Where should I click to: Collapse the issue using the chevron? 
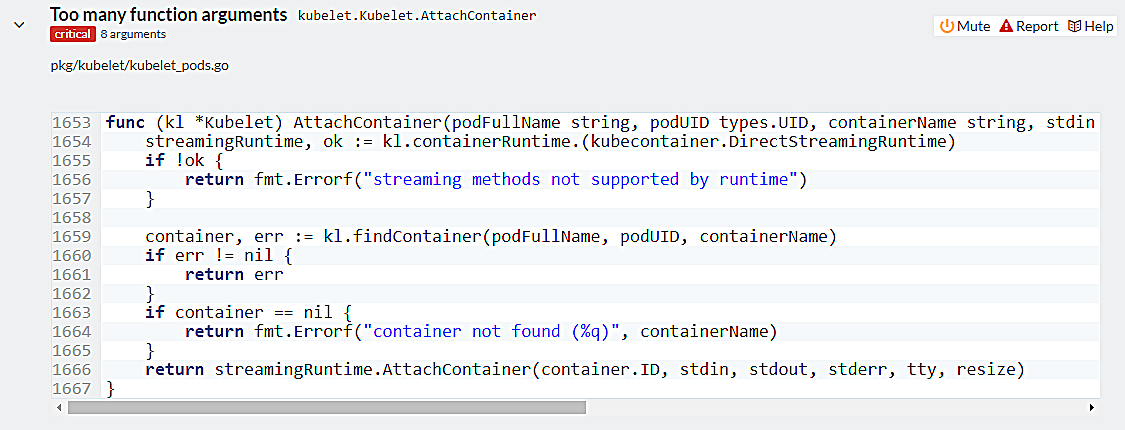[x=20, y=25]
